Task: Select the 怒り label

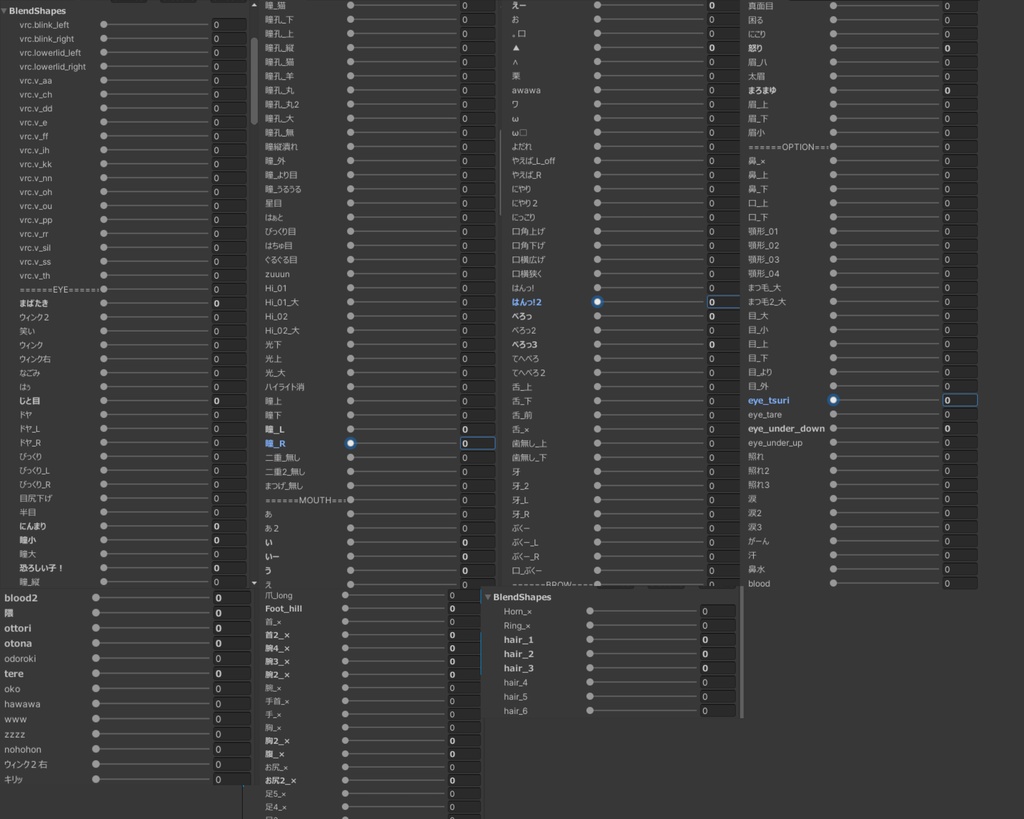Action: tap(755, 48)
